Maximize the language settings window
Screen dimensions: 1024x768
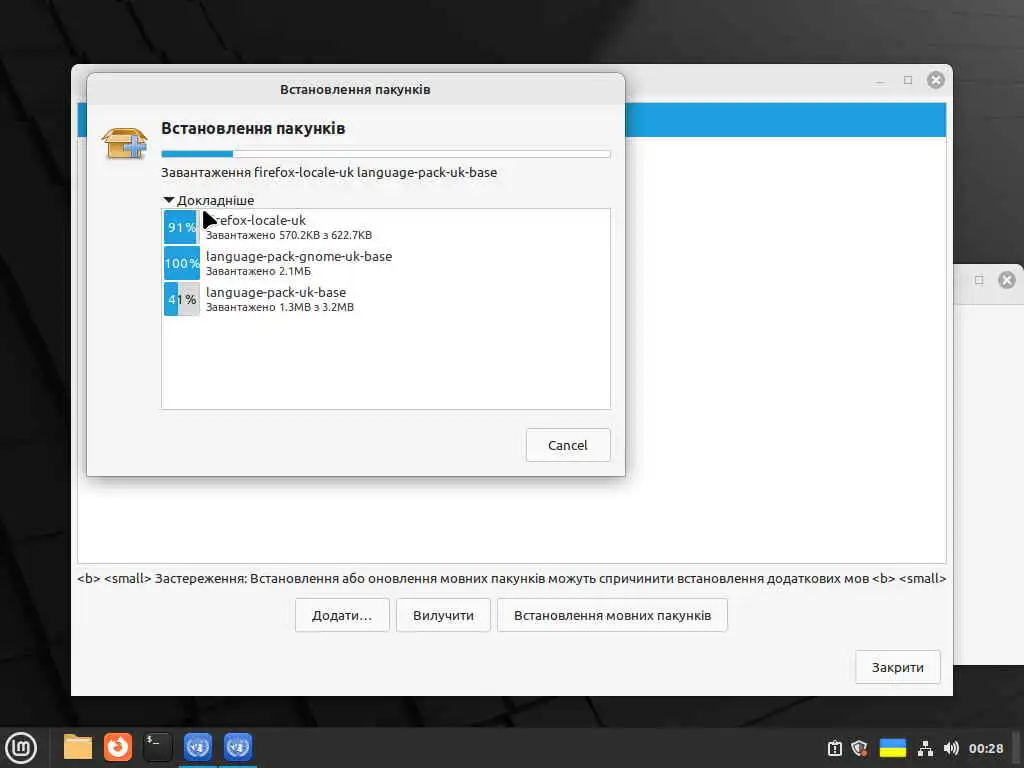(907, 80)
